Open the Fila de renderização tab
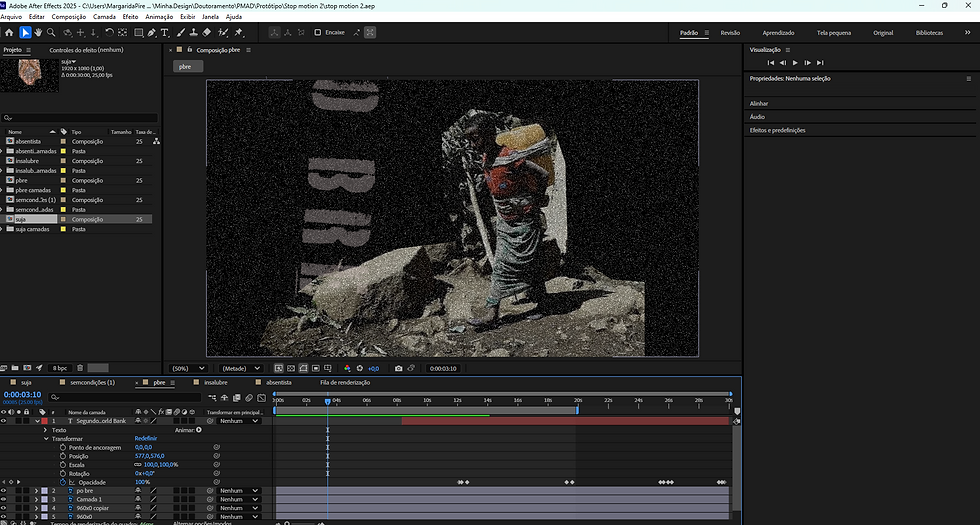 pyautogui.click(x=345, y=382)
